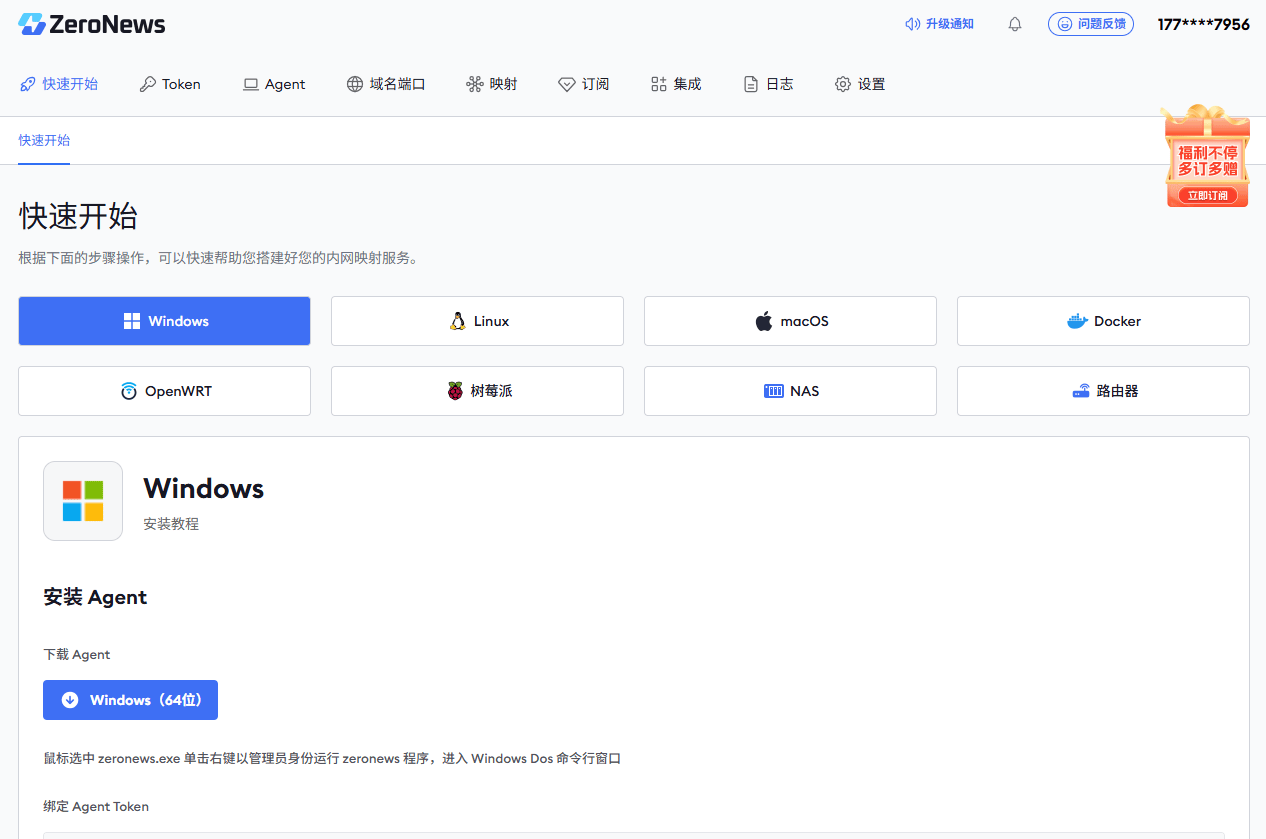Click 立即订阅 on the promo badge
The image size is (1266, 839).
[x=1207, y=196]
